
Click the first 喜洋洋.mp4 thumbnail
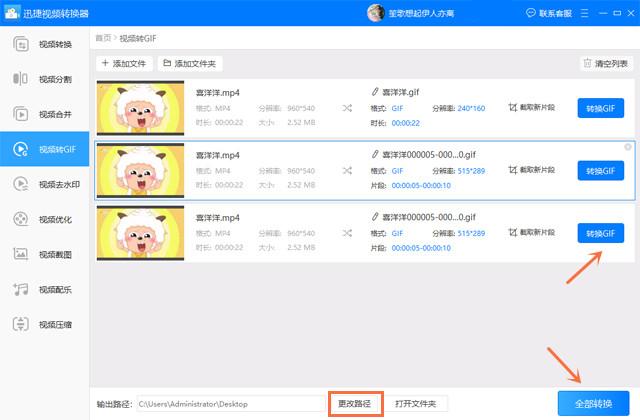140,108
